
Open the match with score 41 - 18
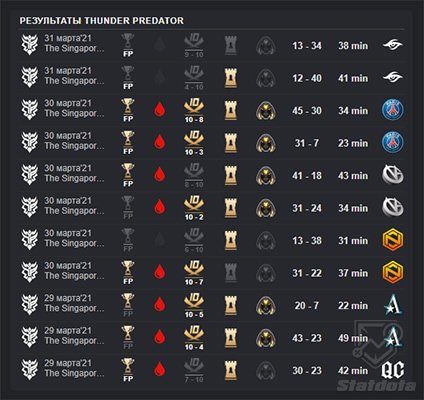coord(212,175)
